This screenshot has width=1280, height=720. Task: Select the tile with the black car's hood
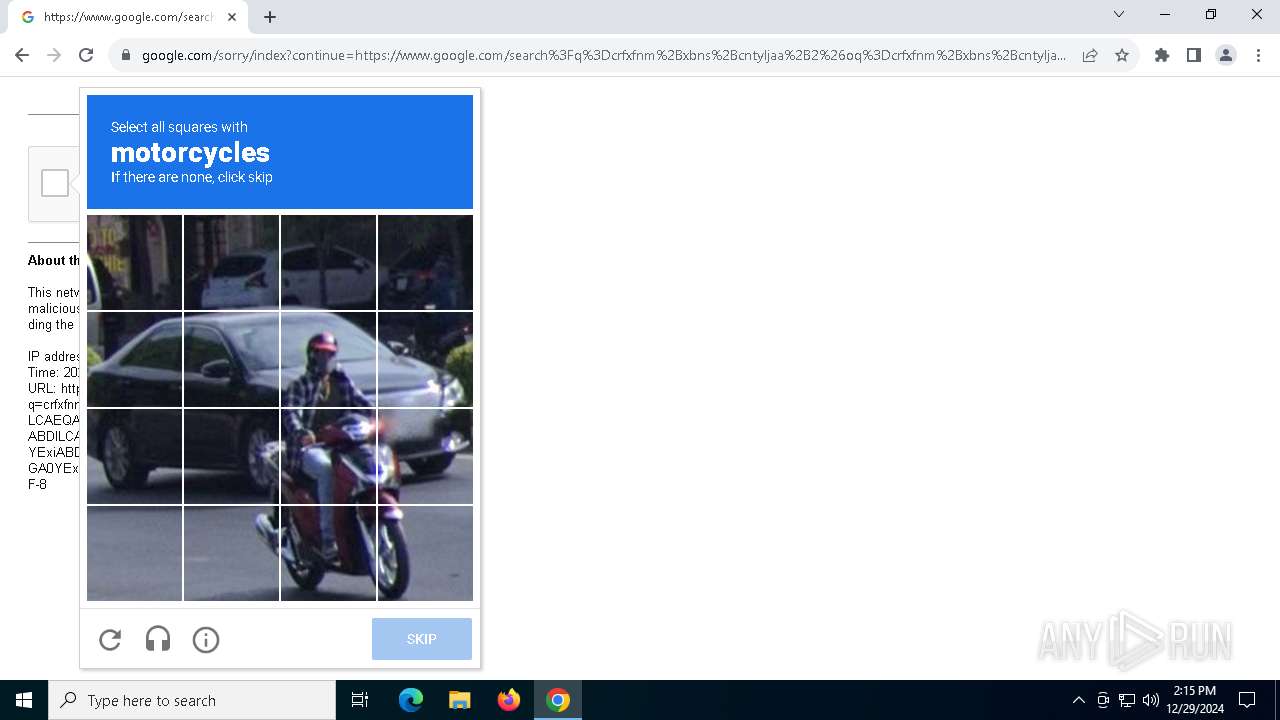(x=425, y=359)
